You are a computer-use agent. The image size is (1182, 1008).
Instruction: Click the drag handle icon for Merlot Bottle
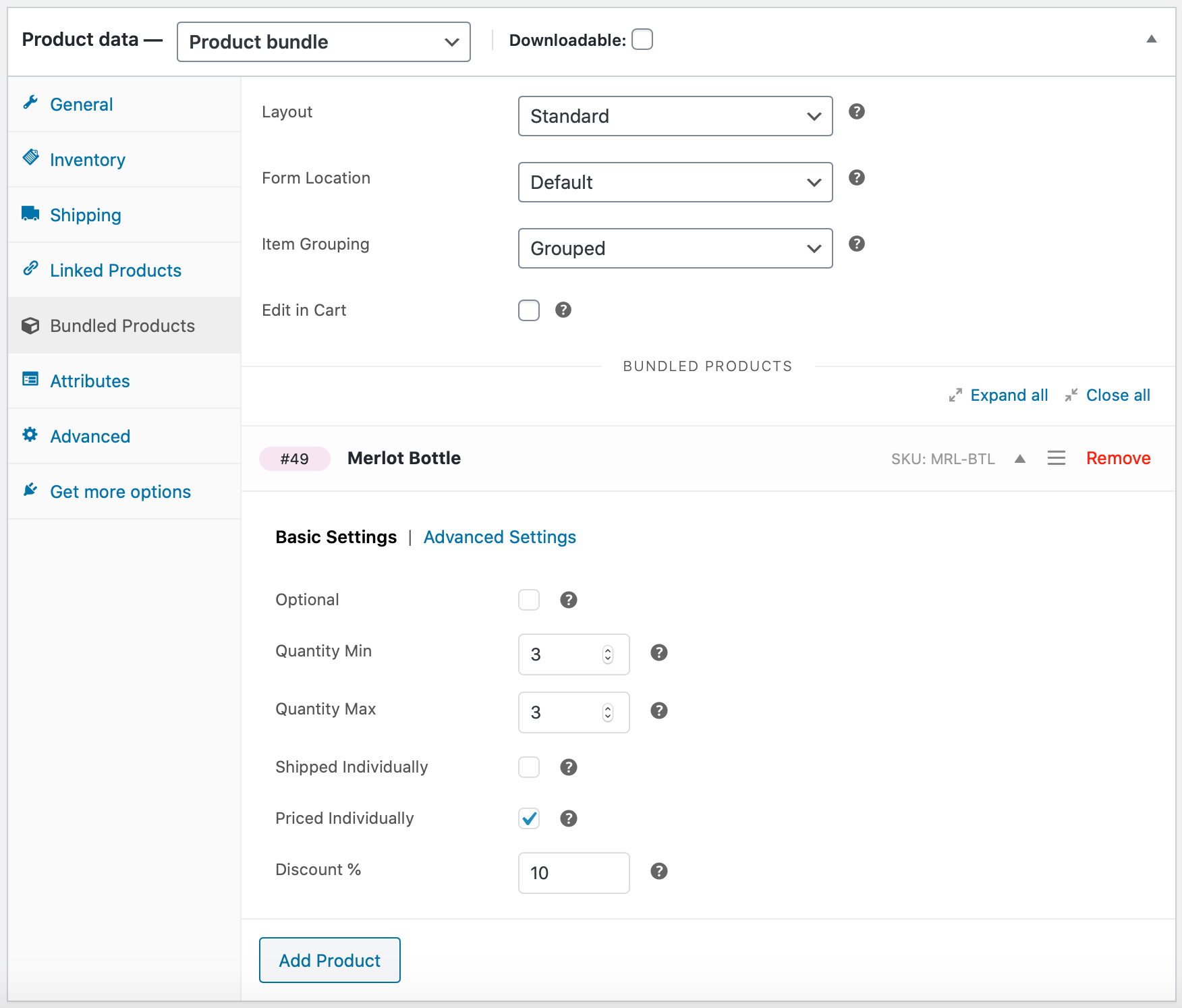pyautogui.click(x=1056, y=458)
